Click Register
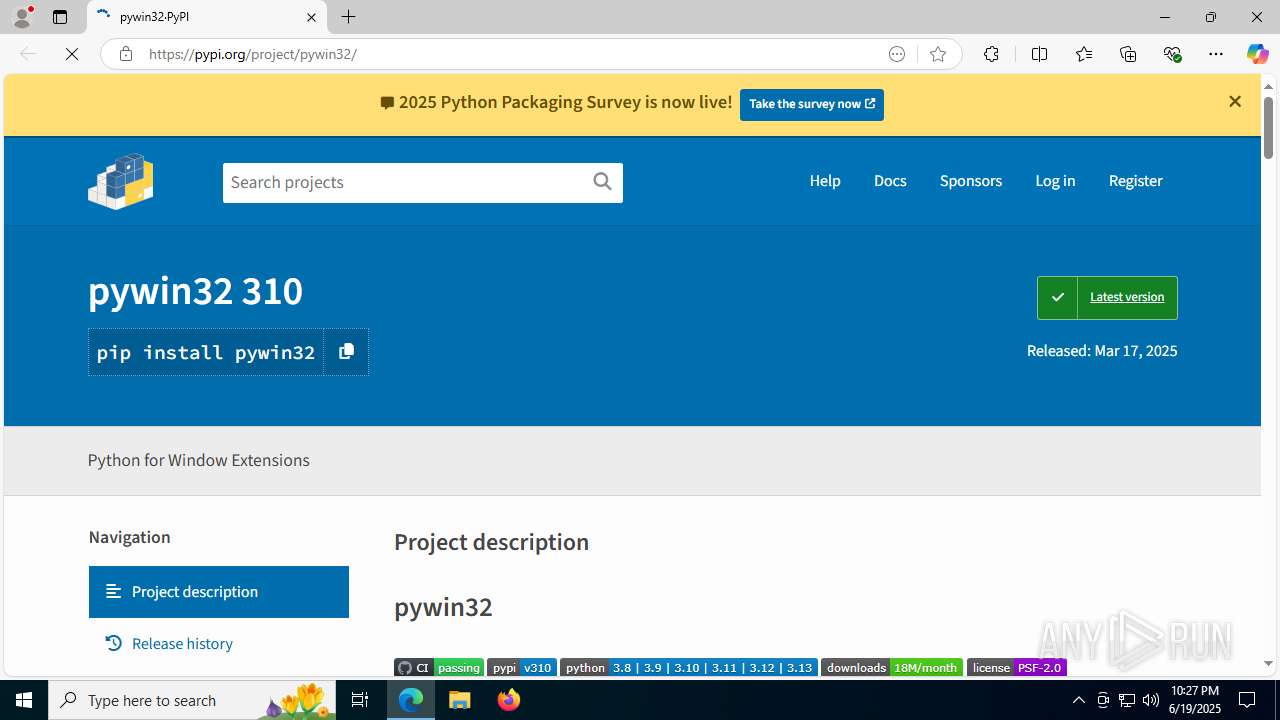 pos(1135,181)
